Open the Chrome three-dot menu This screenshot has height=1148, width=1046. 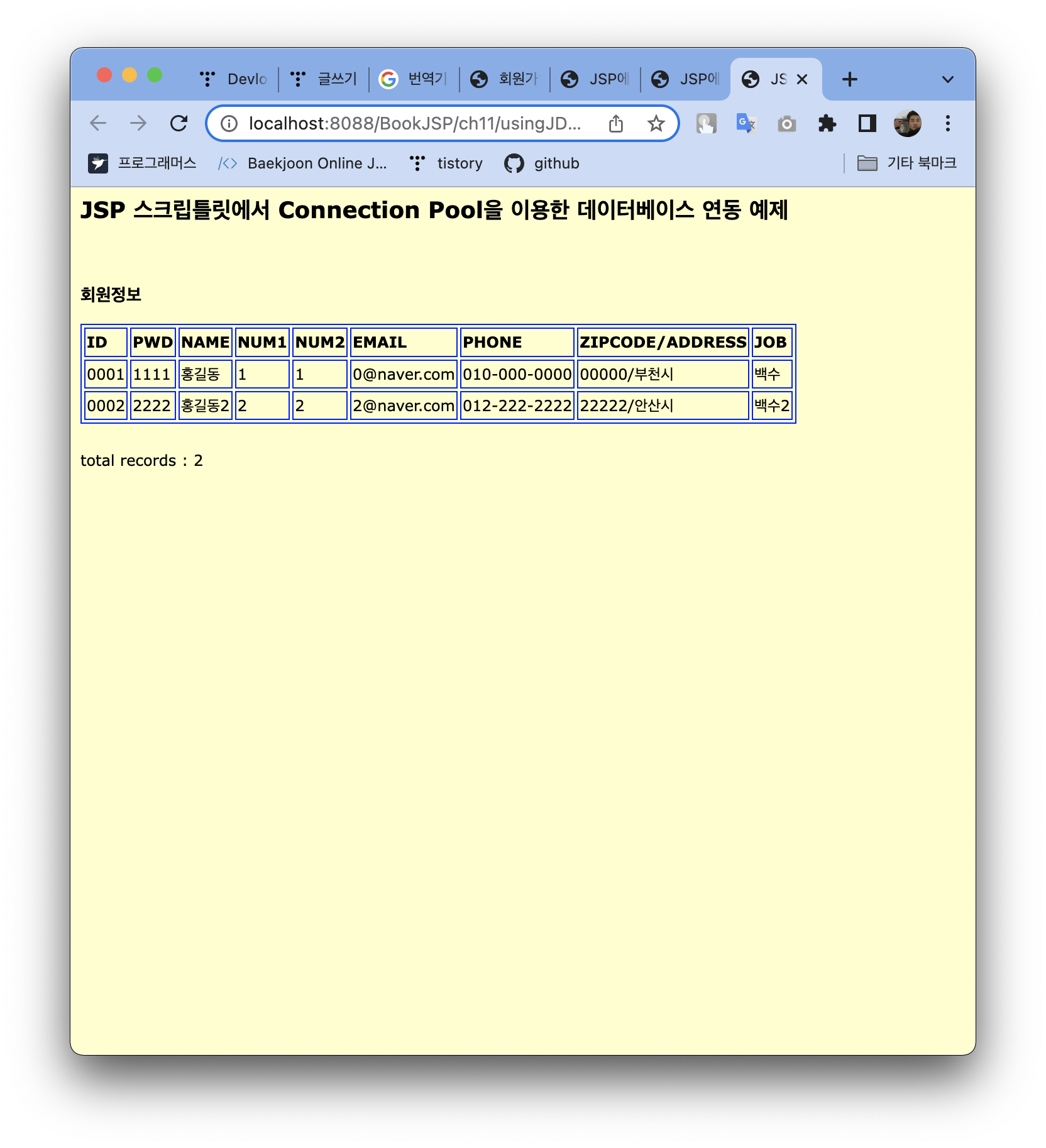click(x=948, y=123)
